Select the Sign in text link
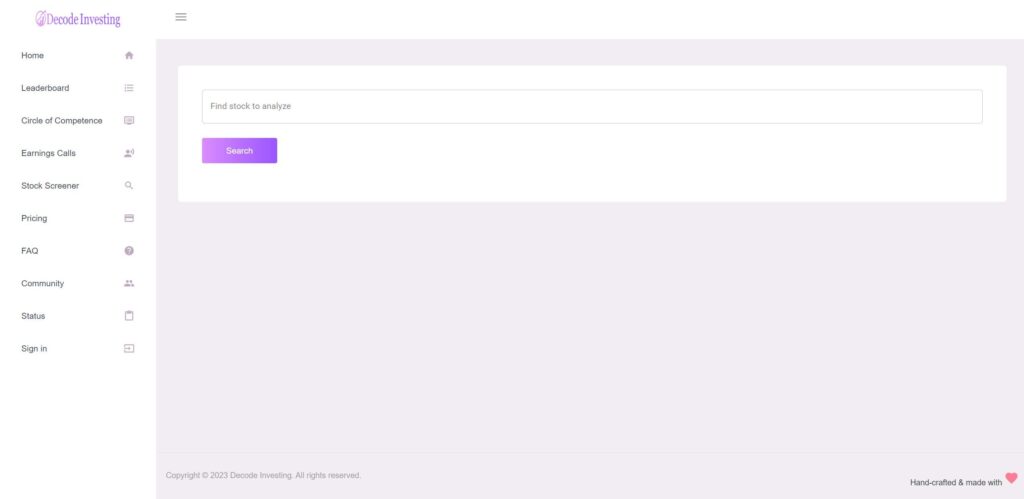This screenshot has height=499, width=1024. [x=34, y=349]
